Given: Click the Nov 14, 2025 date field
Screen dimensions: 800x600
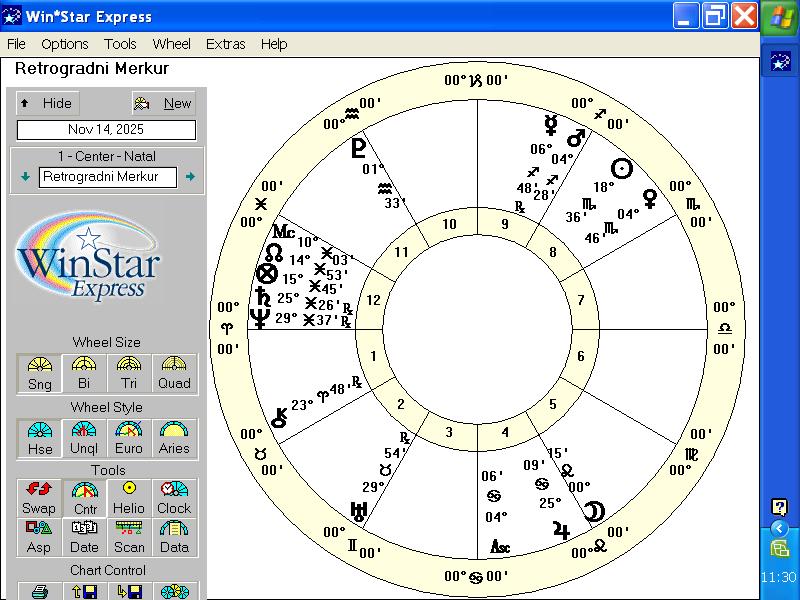Looking at the screenshot, I should click(106, 130).
